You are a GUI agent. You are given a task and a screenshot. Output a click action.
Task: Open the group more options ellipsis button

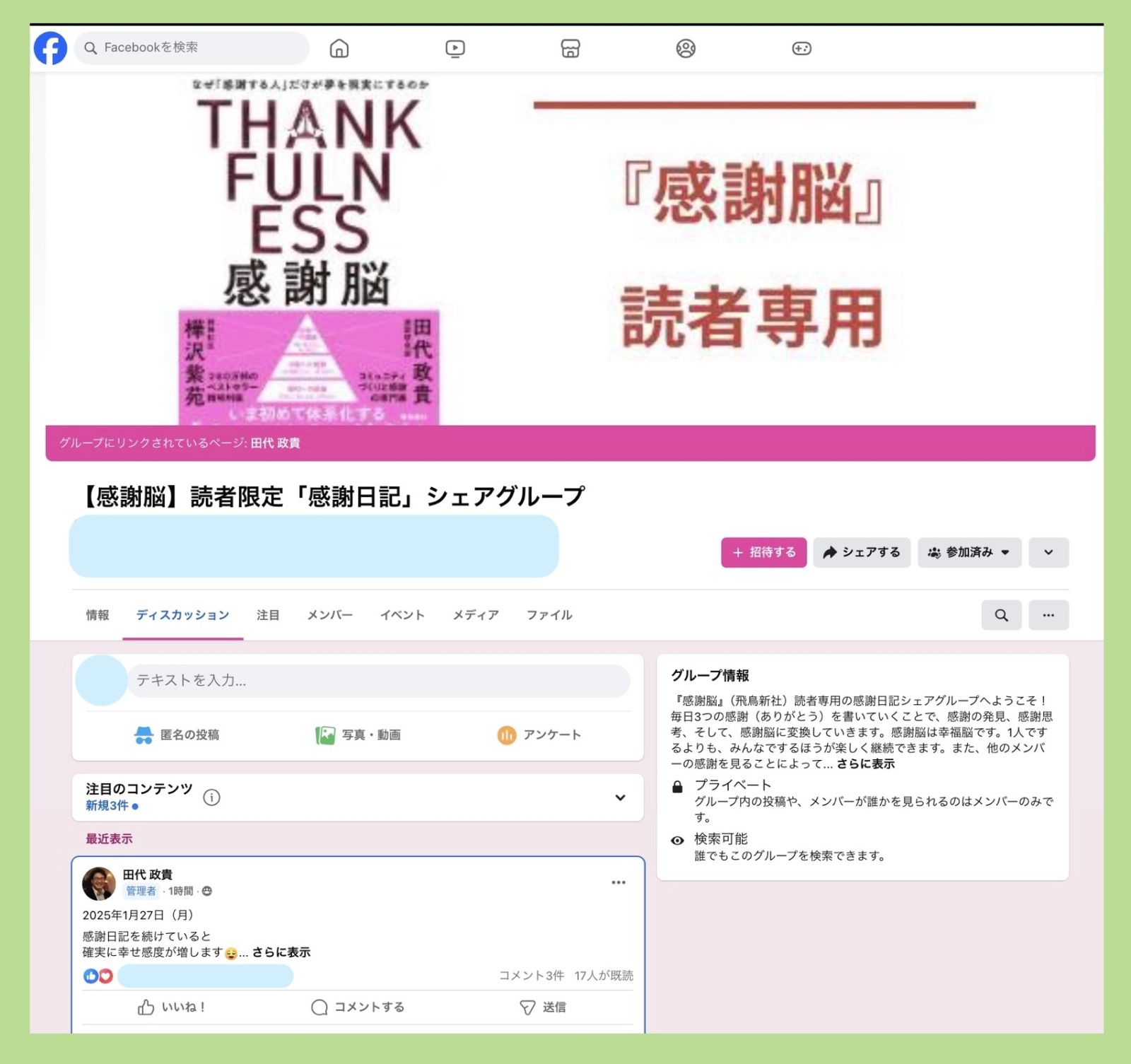1048,615
